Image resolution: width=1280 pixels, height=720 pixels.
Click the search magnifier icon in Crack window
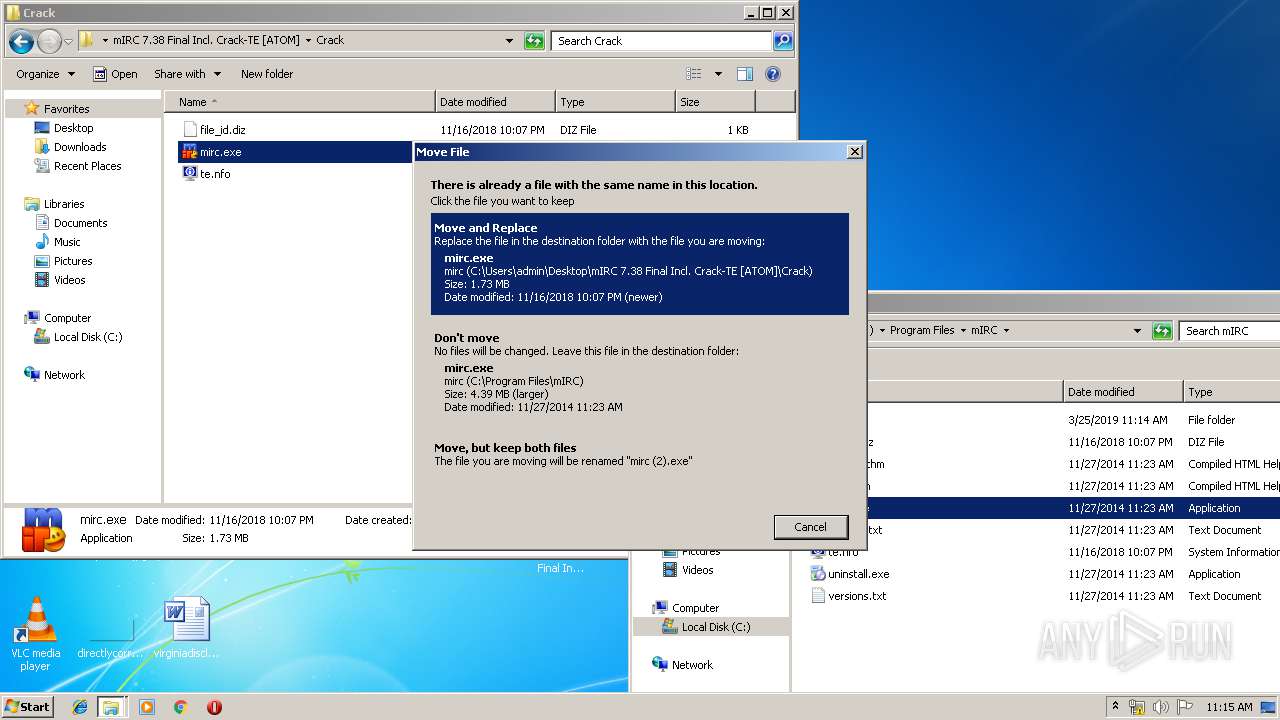tap(783, 41)
